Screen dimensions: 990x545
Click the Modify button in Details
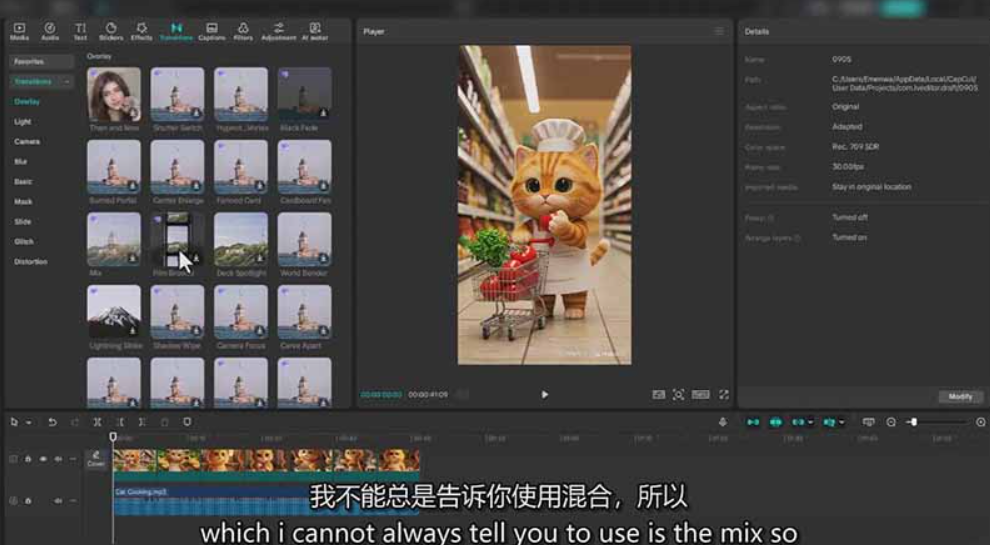point(959,397)
